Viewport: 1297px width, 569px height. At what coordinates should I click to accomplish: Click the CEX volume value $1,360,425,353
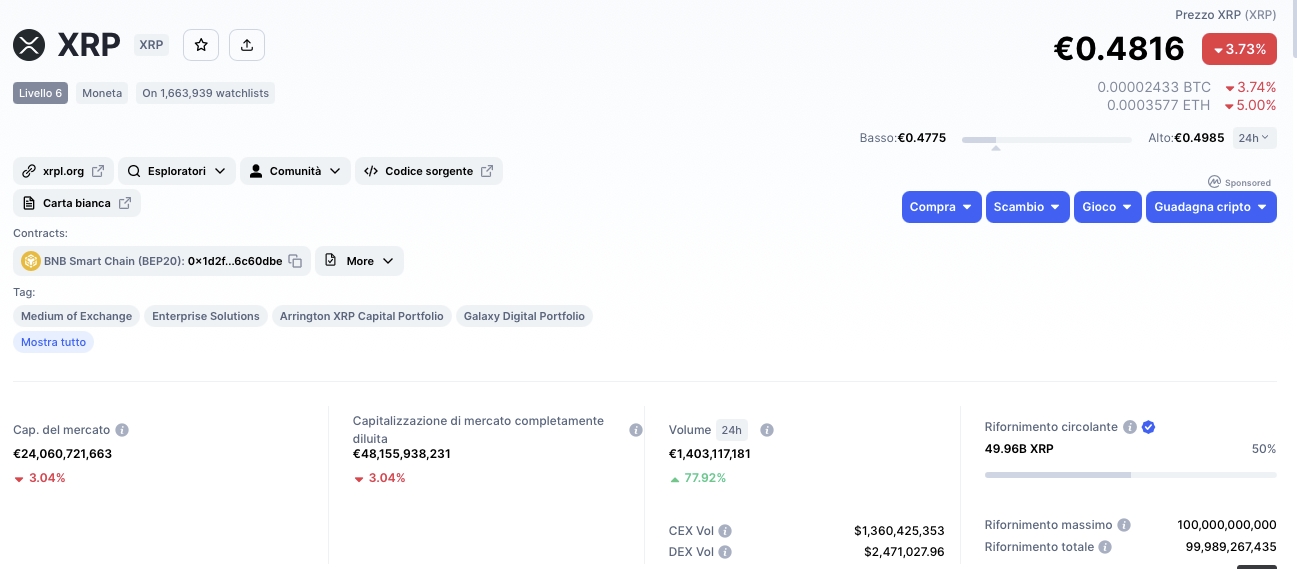click(899, 531)
